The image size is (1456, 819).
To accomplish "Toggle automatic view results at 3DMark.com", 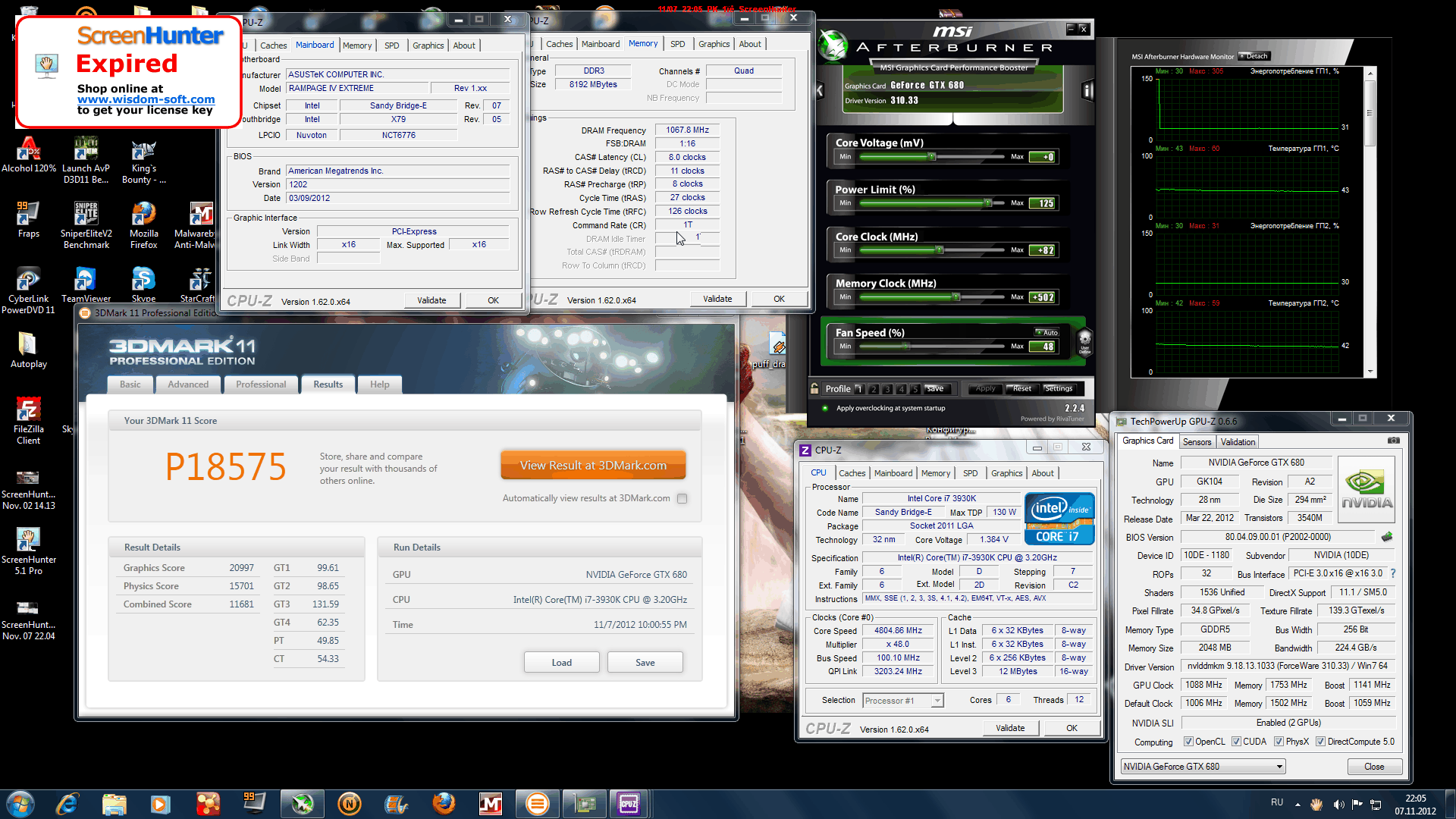I will [x=682, y=499].
